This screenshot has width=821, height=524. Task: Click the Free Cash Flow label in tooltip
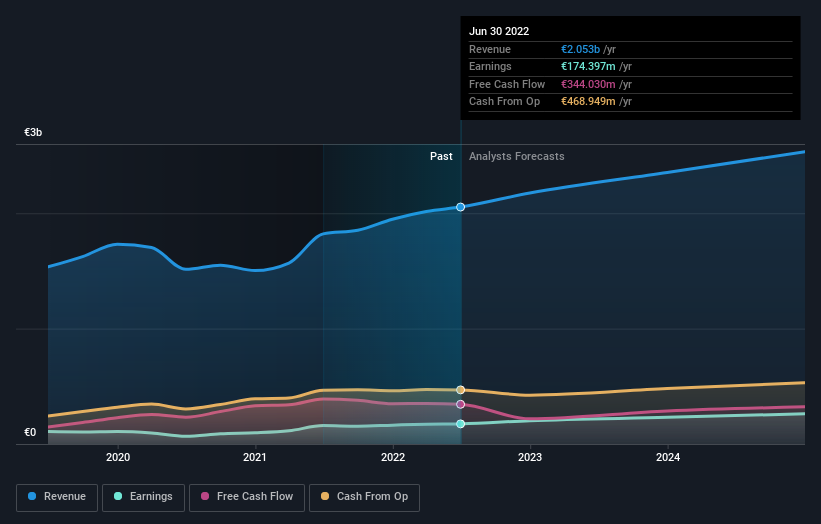(507, 84)
